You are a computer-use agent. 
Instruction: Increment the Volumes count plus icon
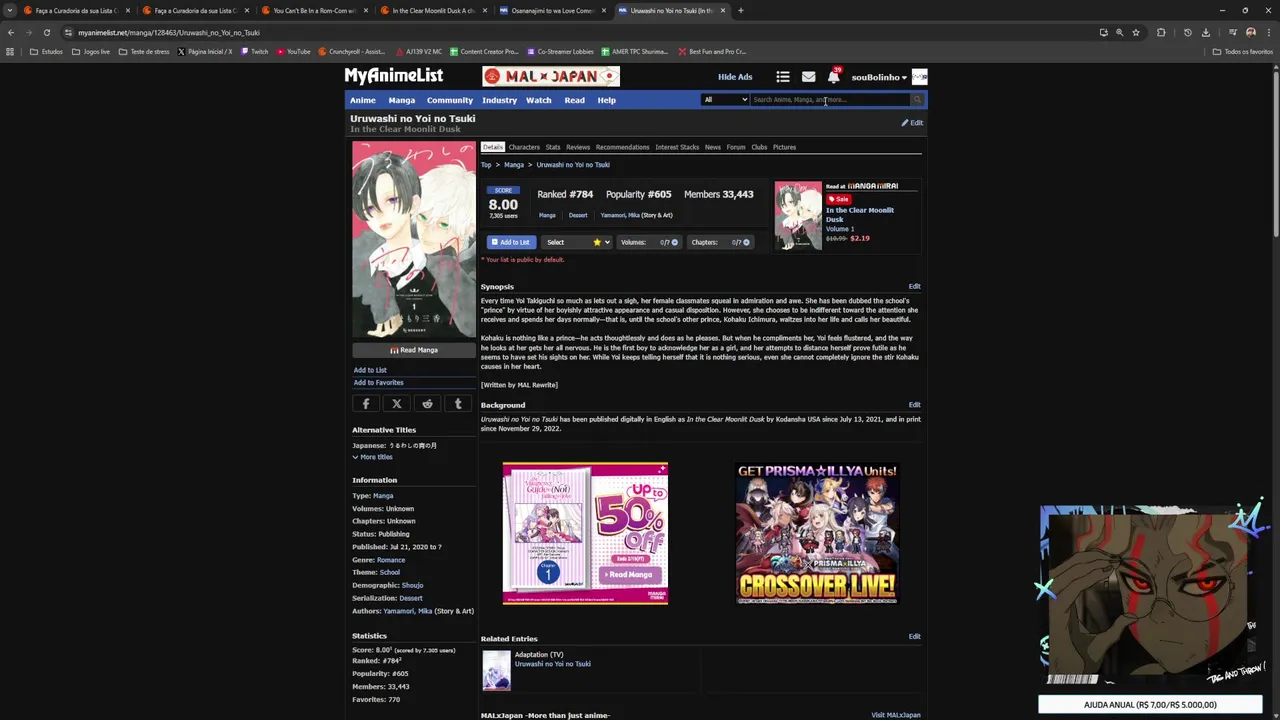[x=674, y=242]
